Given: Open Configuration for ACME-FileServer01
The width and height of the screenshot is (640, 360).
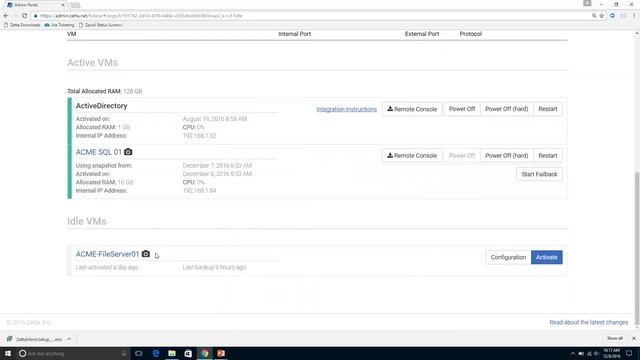Looking at the screenshot, I should 508,257.
